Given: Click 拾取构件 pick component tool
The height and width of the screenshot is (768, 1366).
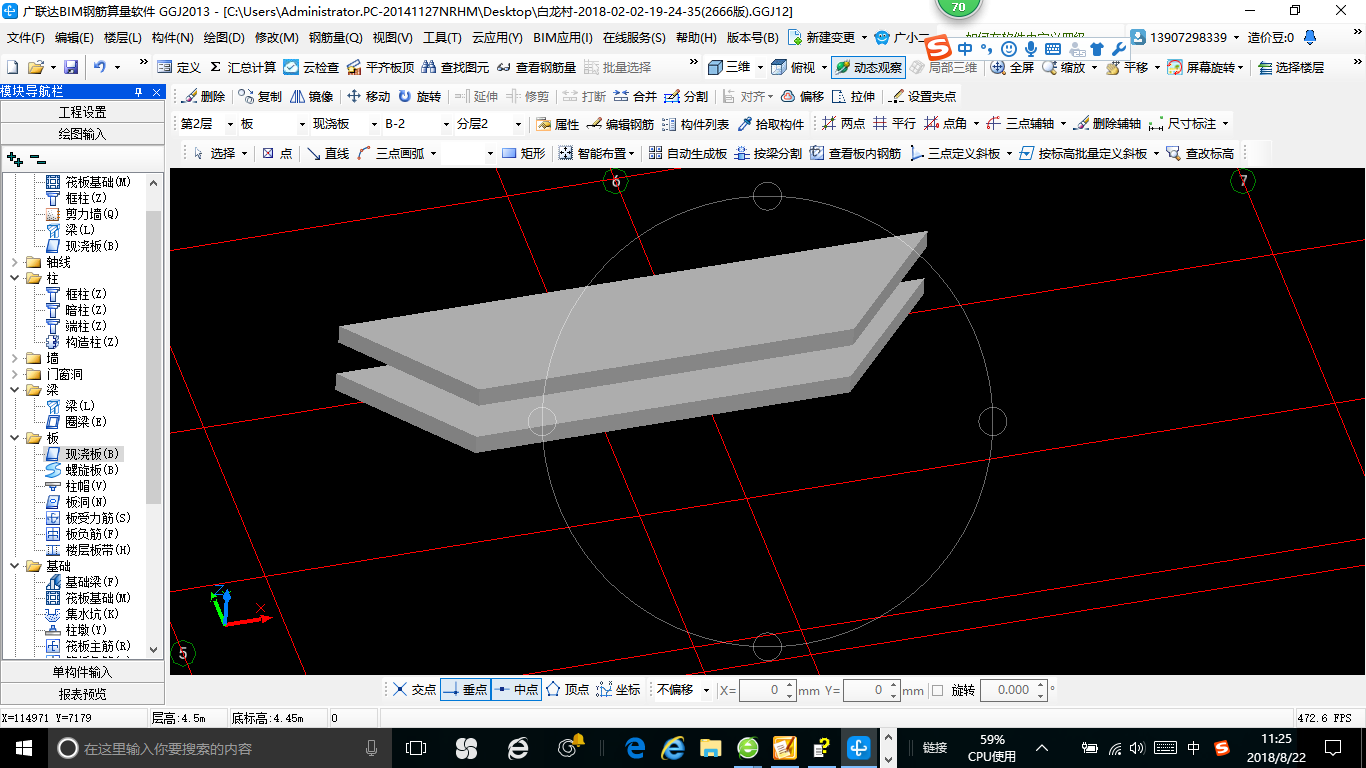Looking at the screenshot, I should point(771,124).
